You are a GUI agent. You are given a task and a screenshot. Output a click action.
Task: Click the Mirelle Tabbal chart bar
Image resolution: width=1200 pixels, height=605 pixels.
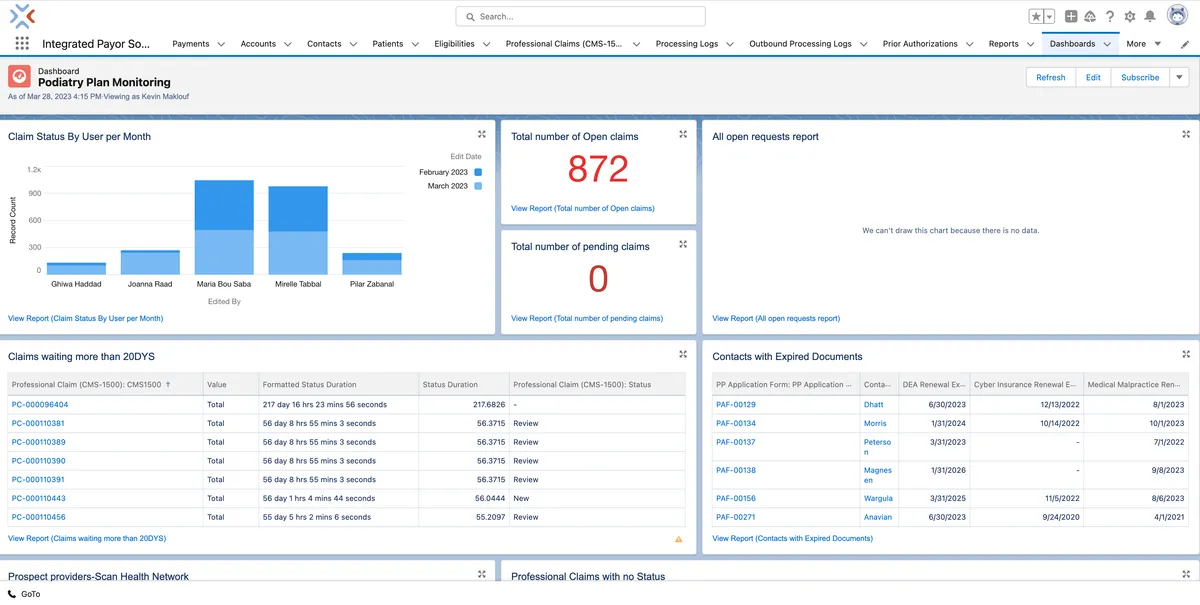(298, 230)
